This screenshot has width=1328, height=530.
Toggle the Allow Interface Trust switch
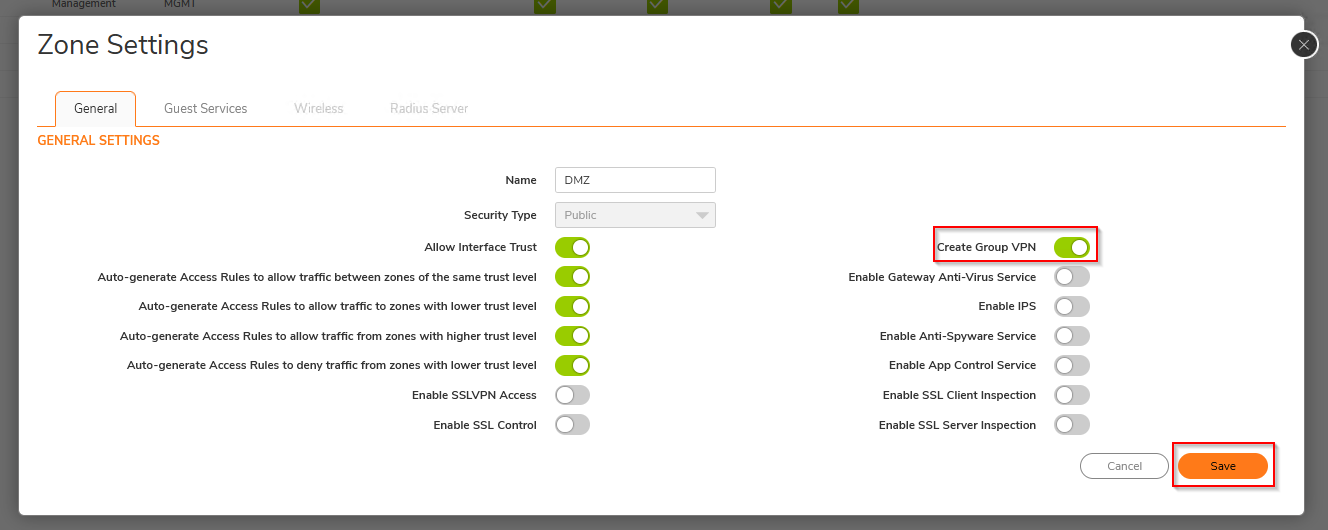(572, 247)
